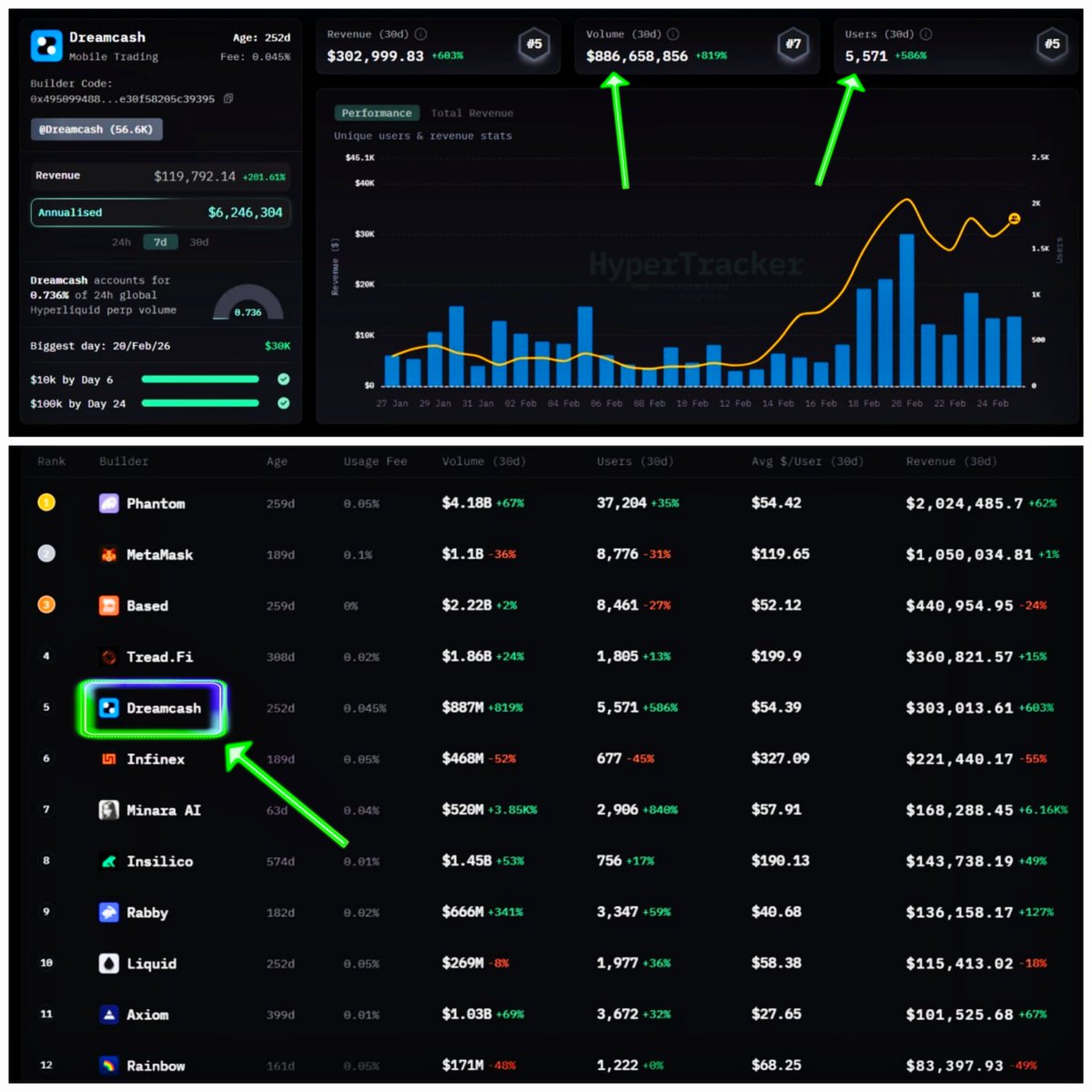Click the $886,658,856 volume value
This screenshot has height=1092, width=1092.
tap(637, 56)
